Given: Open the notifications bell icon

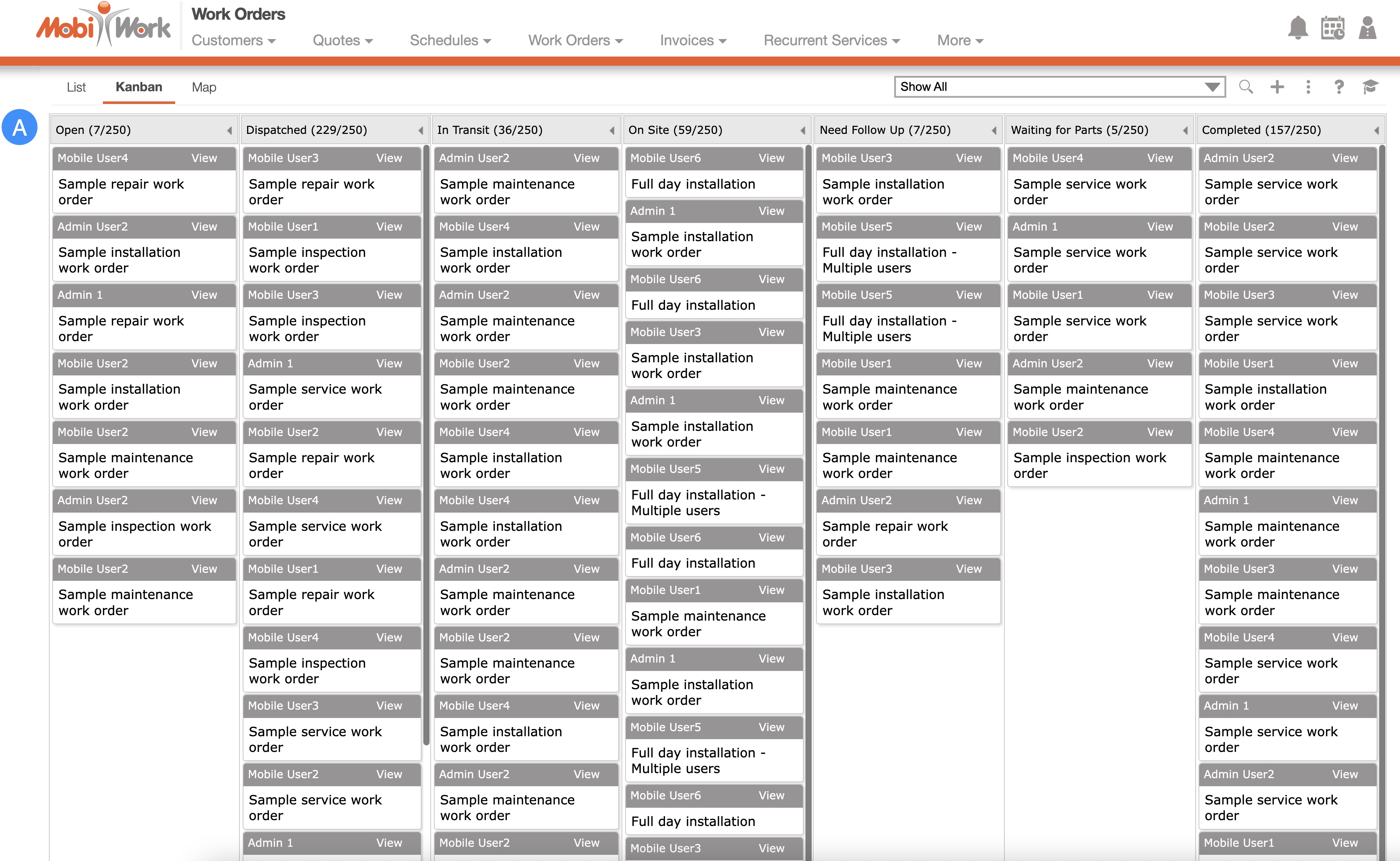Looking at the screenshot, I should [x=1297, y=27].
